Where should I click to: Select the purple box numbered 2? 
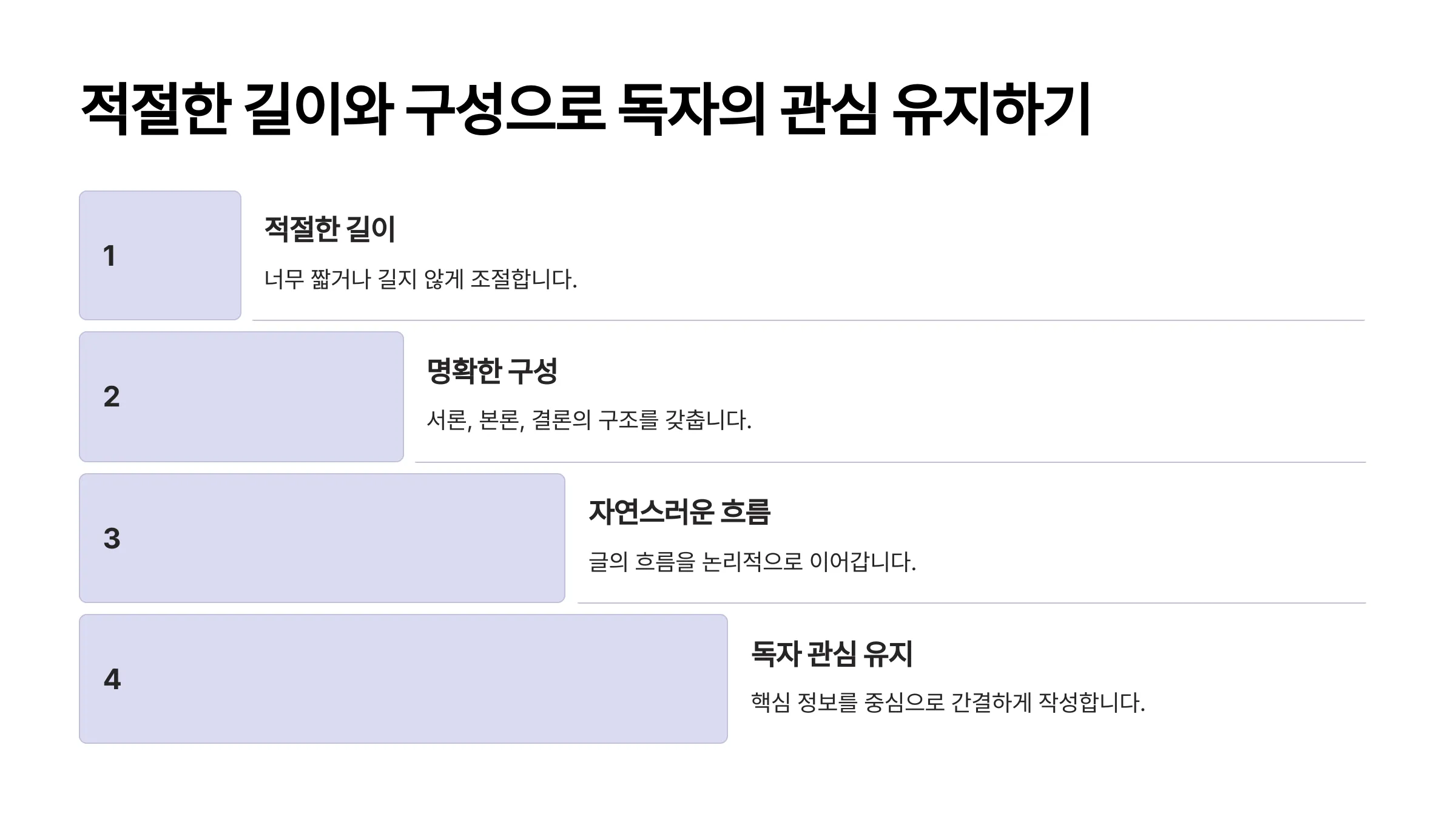pyautogui.click(x=241, y=397)
